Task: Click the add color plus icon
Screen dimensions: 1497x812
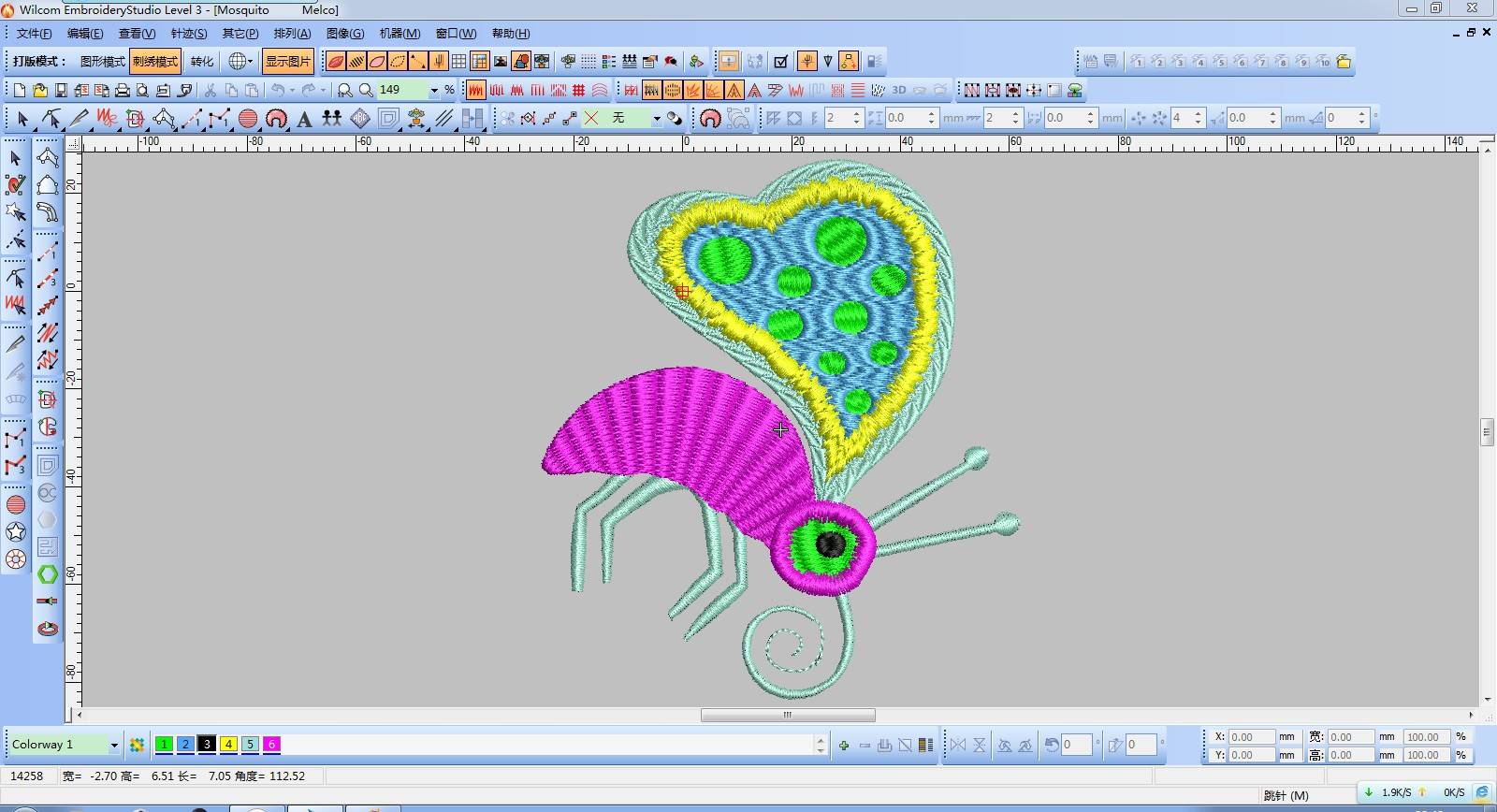Action: (x=844, y=746)
